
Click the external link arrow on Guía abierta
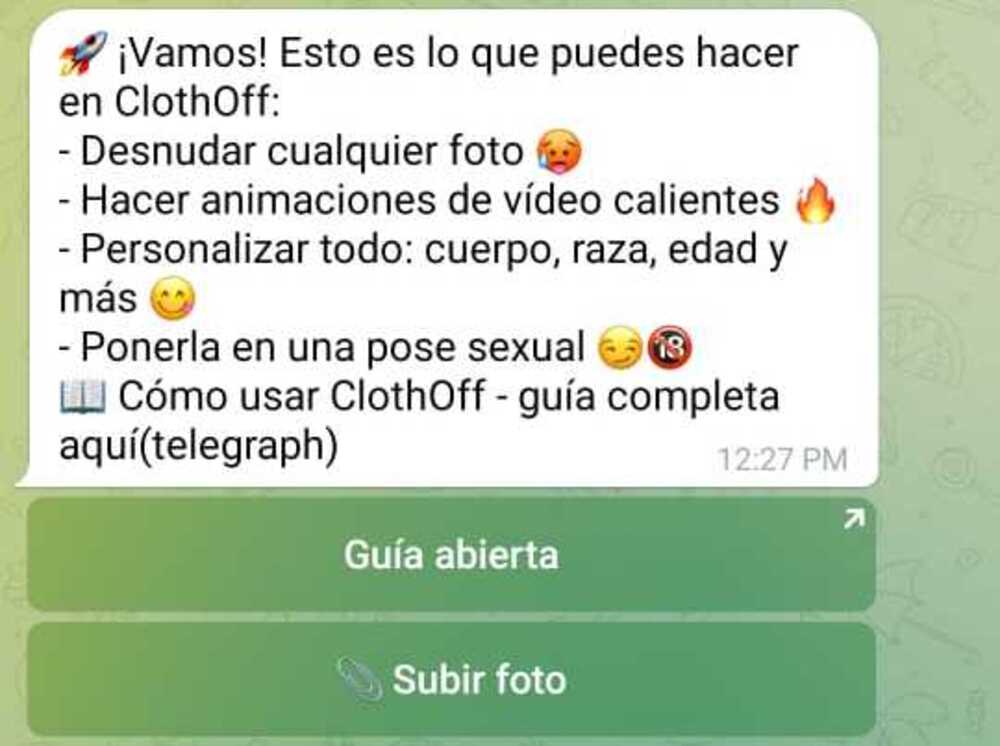pos(854,519)
